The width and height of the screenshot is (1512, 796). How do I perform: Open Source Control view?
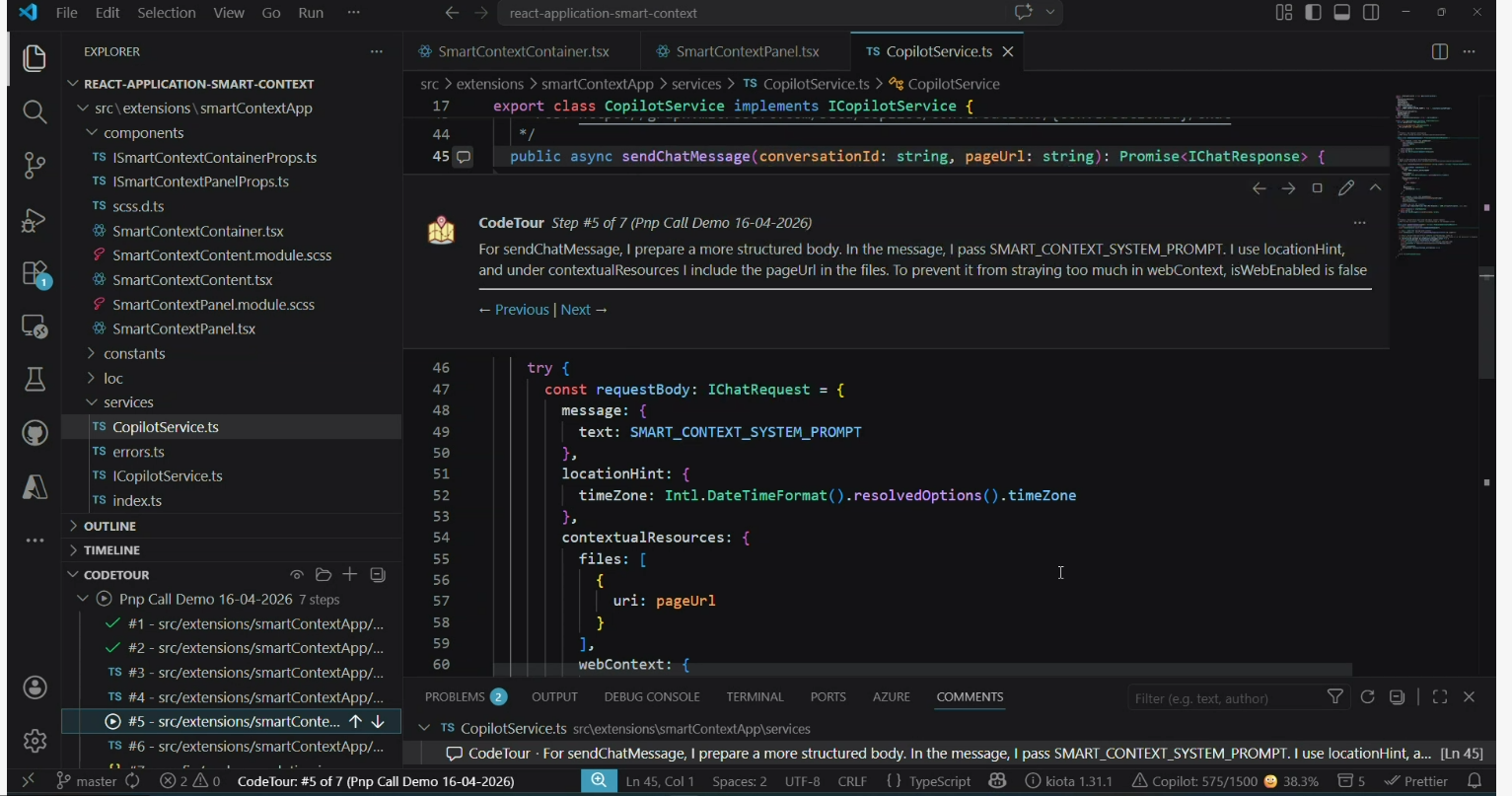pyautogui.click(x=35, y=165)
